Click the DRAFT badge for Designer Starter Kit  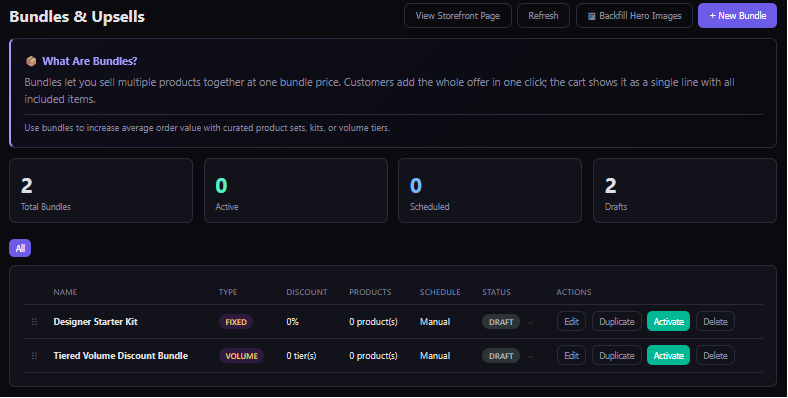click(501, 322)
